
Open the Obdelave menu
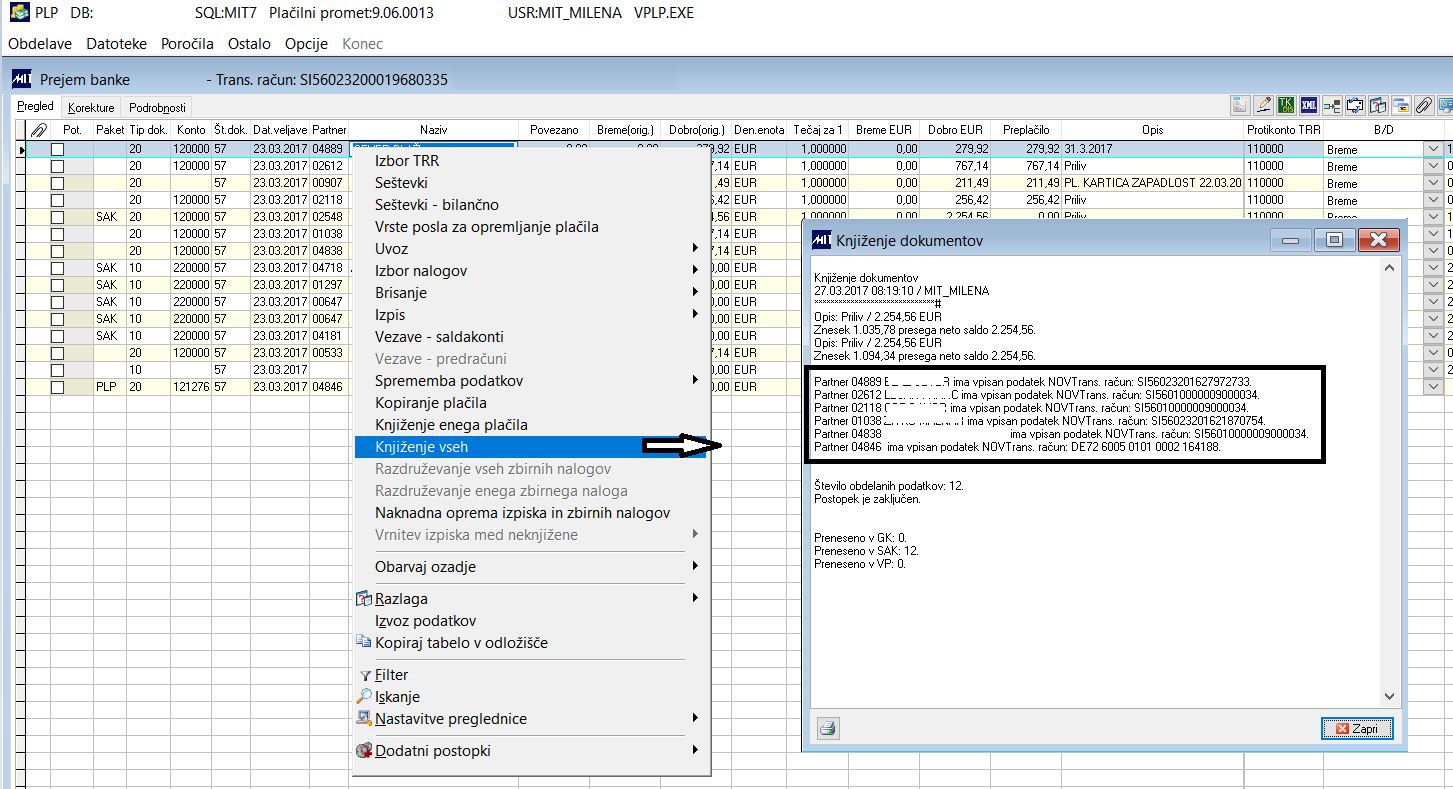[40, 43]
